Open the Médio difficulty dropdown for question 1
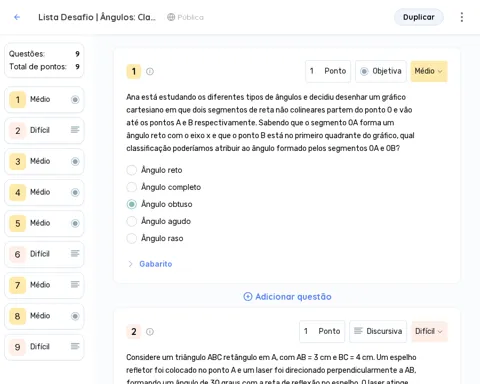The image size is (480, 384). [429, 71]
